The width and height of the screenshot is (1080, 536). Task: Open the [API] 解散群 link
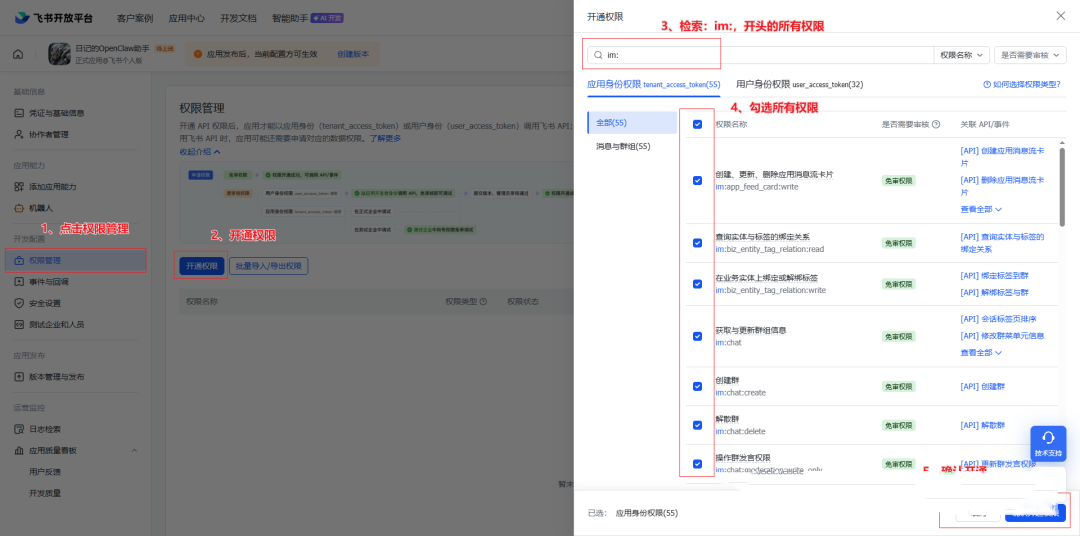[x=983, y=425]
